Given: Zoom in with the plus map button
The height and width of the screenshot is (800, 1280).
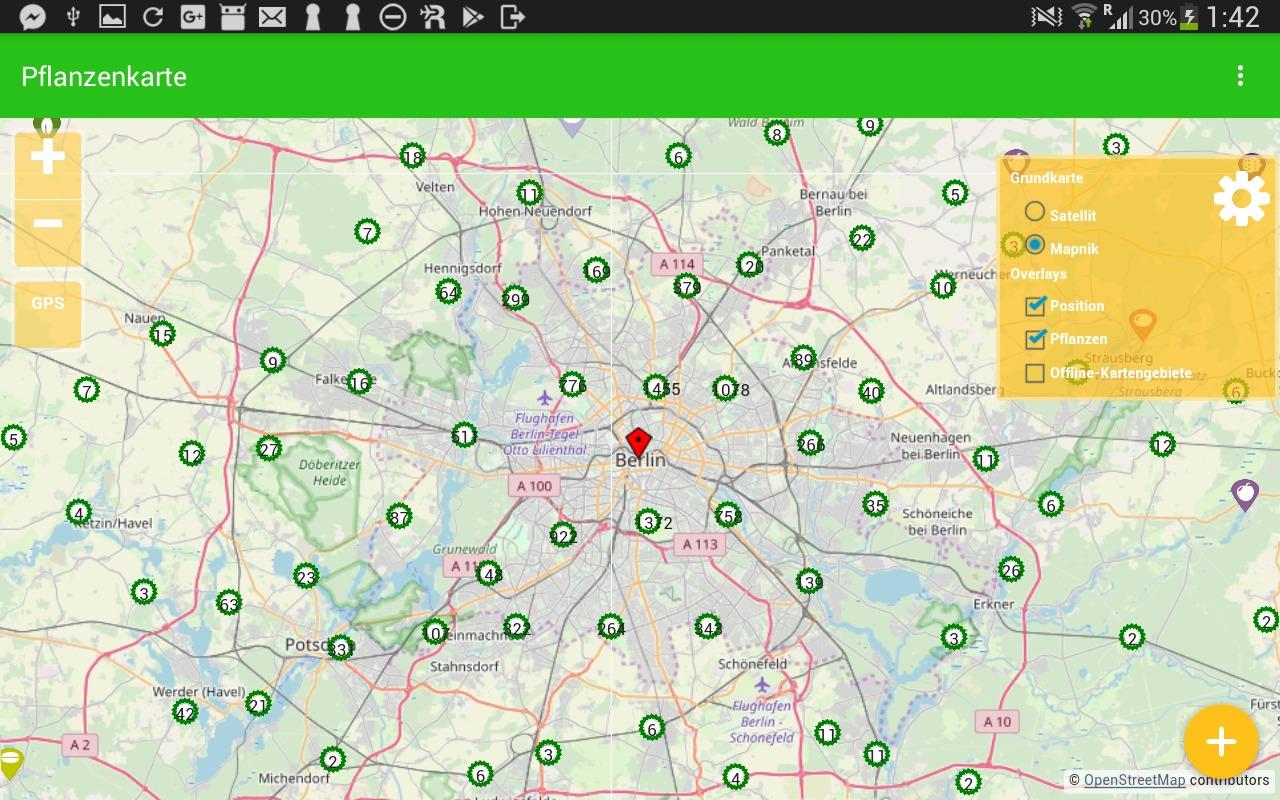Looking at the screenshot, I should [x=48, y=160].
